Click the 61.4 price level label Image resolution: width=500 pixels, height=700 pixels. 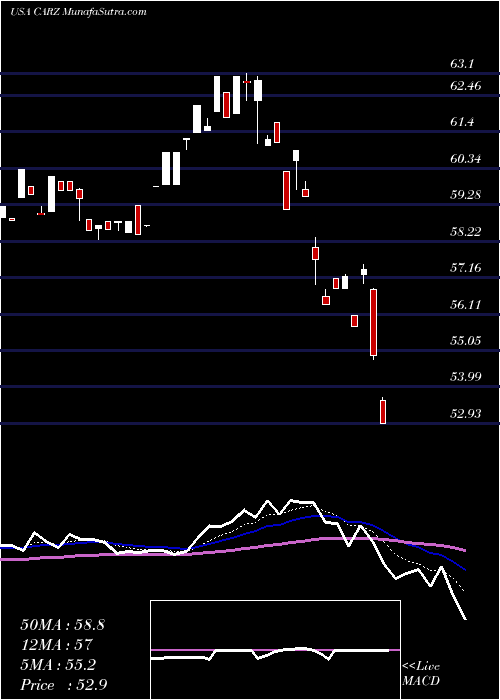click(462, 121)
